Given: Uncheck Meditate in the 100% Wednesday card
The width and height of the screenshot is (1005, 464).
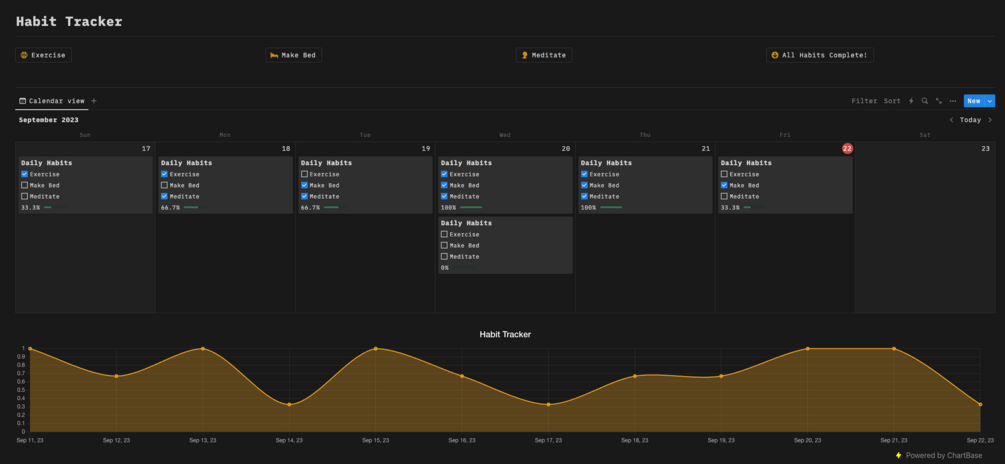Looking at the screenshot, I should coord(444,196).
